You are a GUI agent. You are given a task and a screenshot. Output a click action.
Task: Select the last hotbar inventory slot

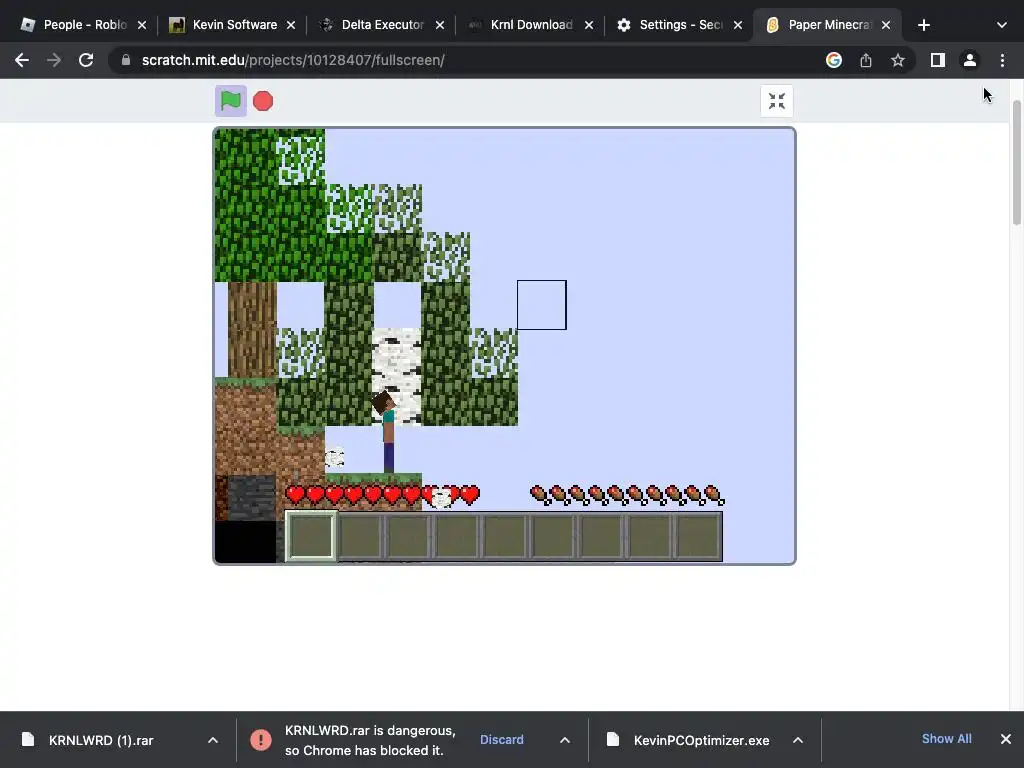tap(698, 536)
